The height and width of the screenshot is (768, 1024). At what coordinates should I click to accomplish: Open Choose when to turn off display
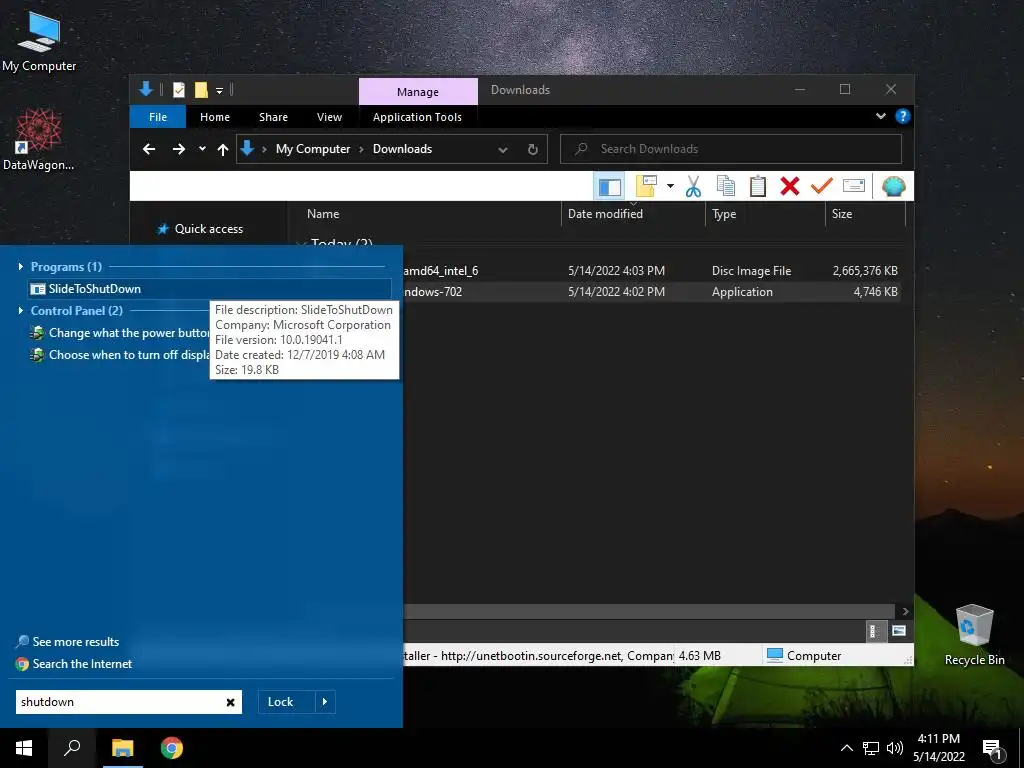121,355
